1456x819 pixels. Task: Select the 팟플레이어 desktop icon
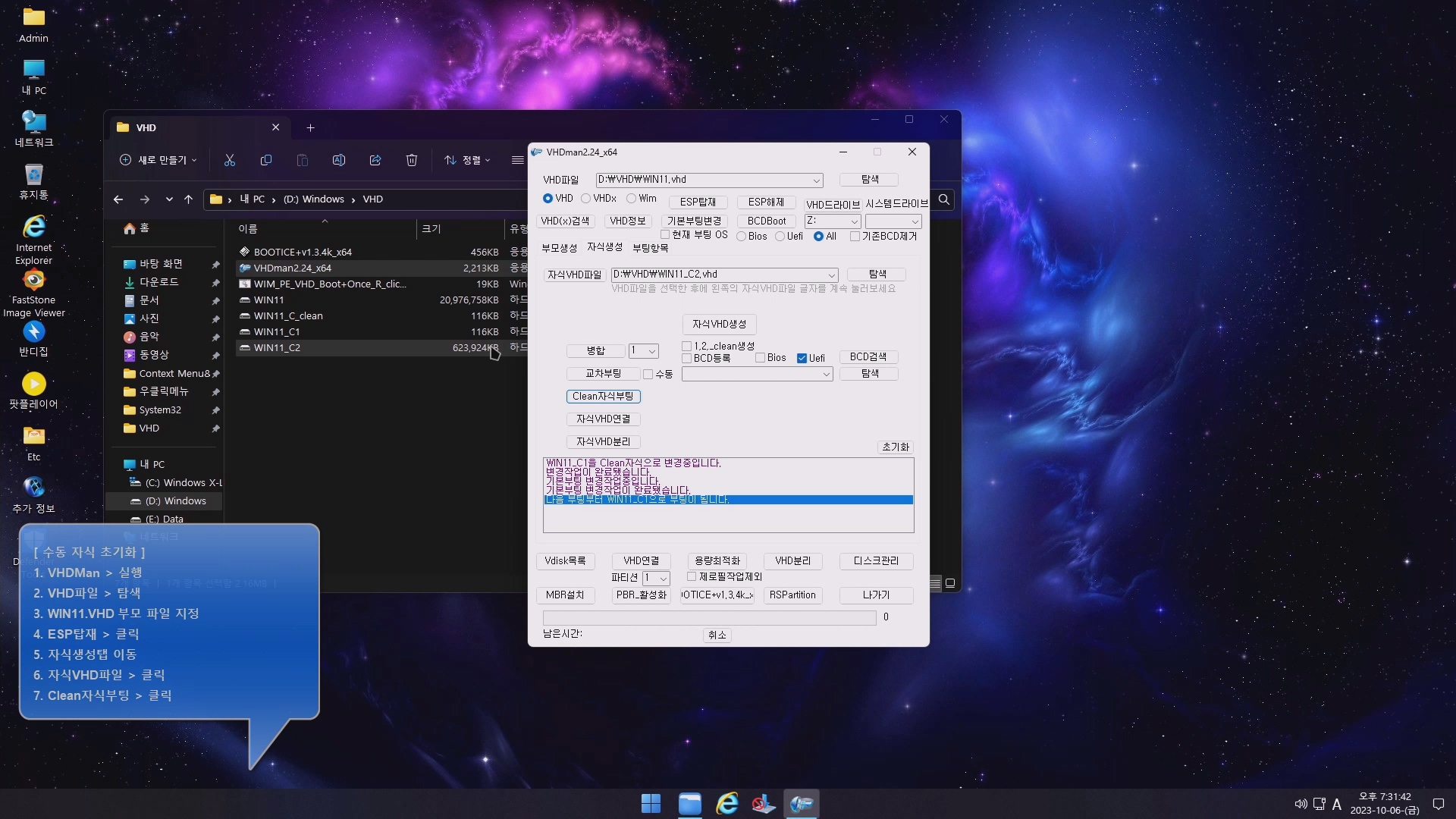[33, 391]
